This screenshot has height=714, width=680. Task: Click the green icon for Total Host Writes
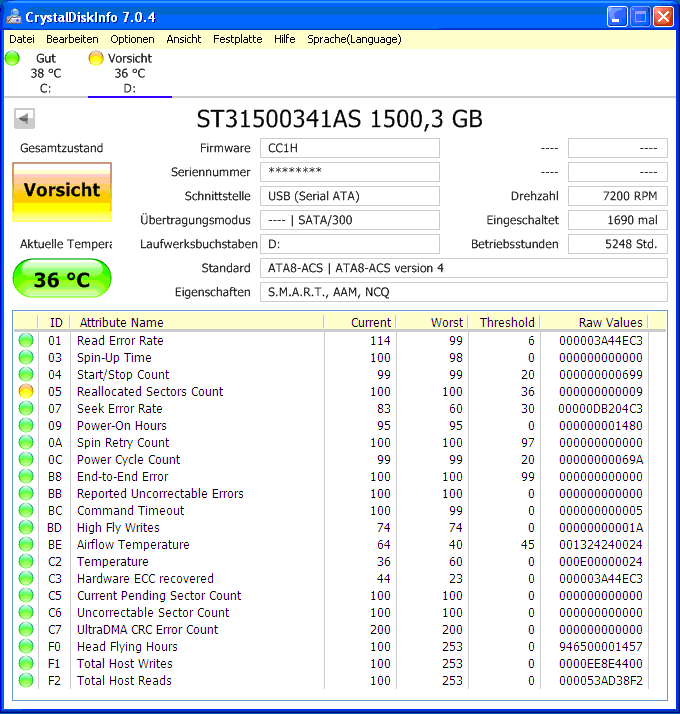pos(26,663)
